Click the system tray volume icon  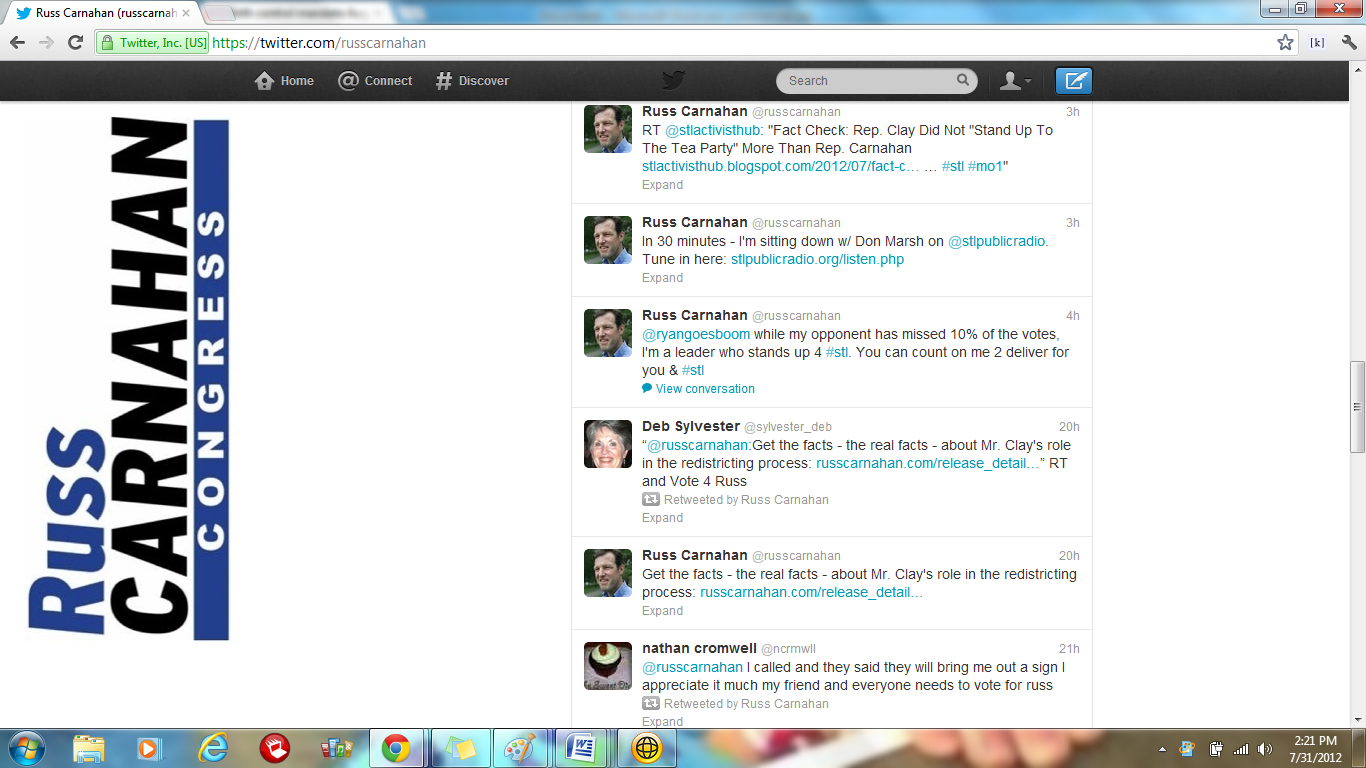tap(1265, 748)
